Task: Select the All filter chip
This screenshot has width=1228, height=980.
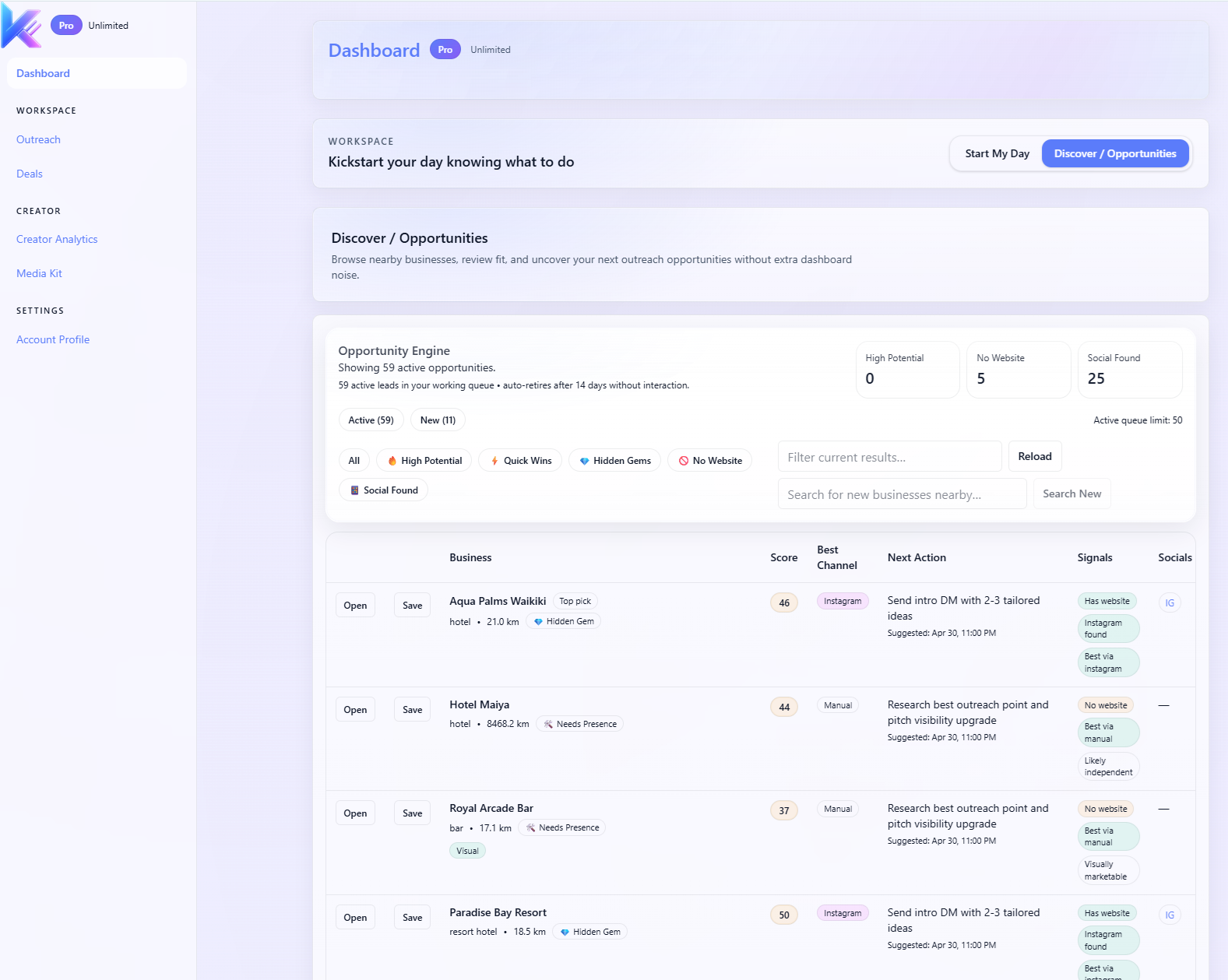Action: click(x=354, y=461)
